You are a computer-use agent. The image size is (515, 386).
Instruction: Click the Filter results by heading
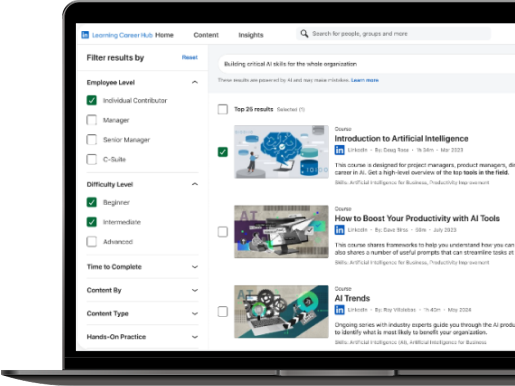coord(115,58)
